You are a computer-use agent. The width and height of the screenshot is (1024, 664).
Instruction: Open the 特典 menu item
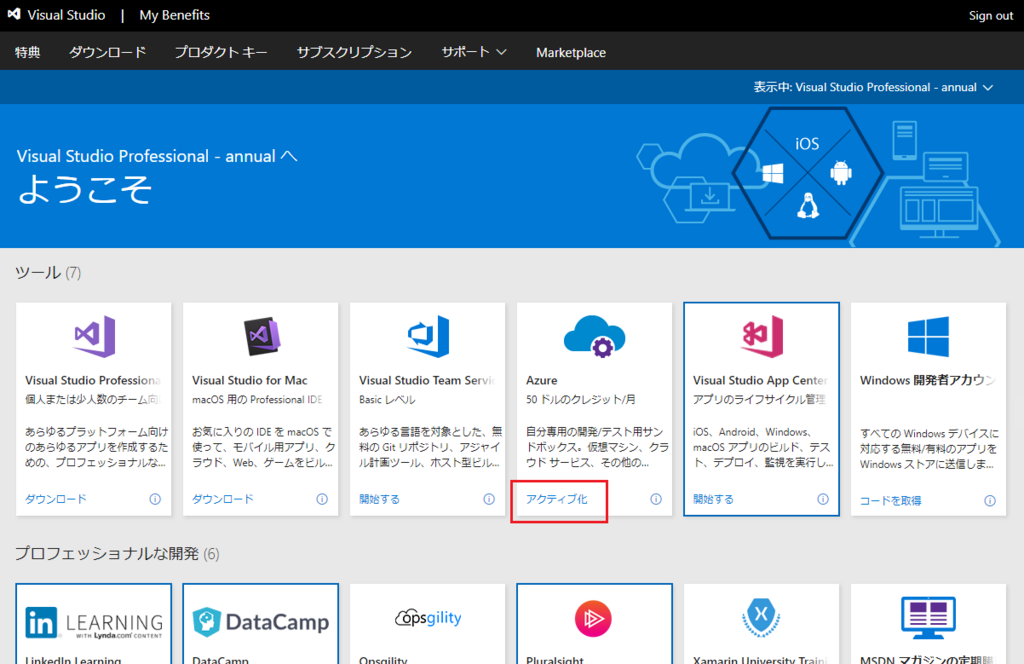click(x=27, y=52)
